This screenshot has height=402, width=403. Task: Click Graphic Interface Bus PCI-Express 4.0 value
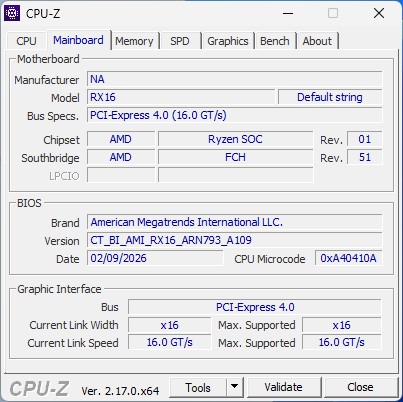pos(255,307)
